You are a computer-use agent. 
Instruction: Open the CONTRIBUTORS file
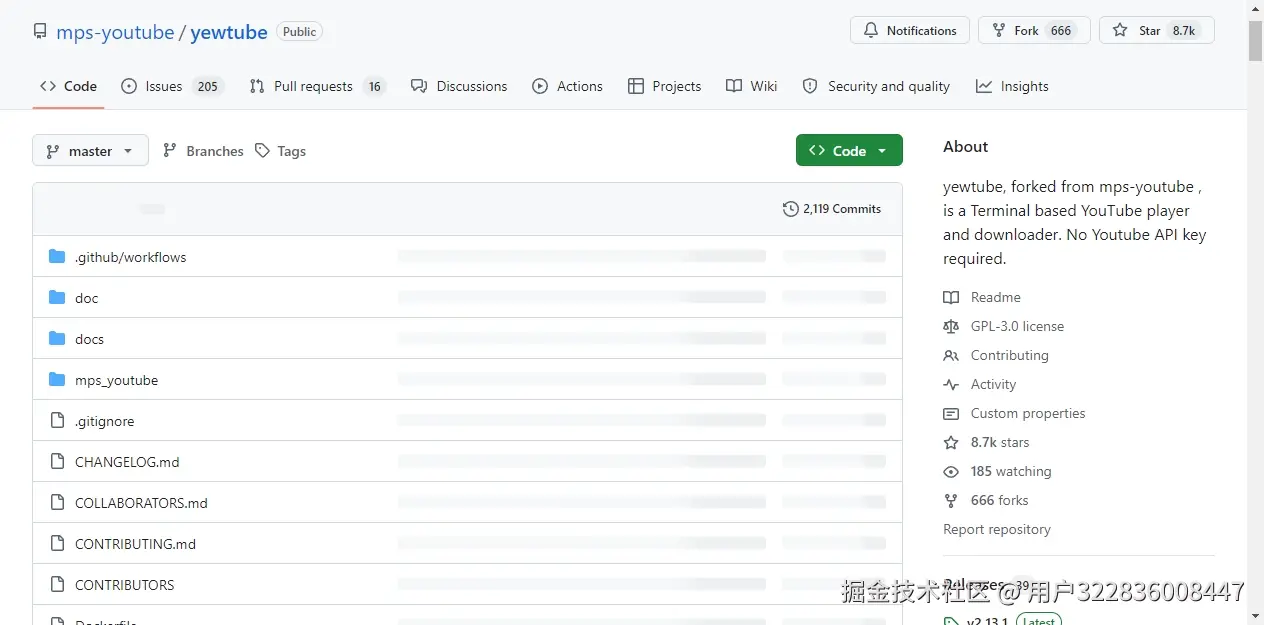[x=125, y=585]
